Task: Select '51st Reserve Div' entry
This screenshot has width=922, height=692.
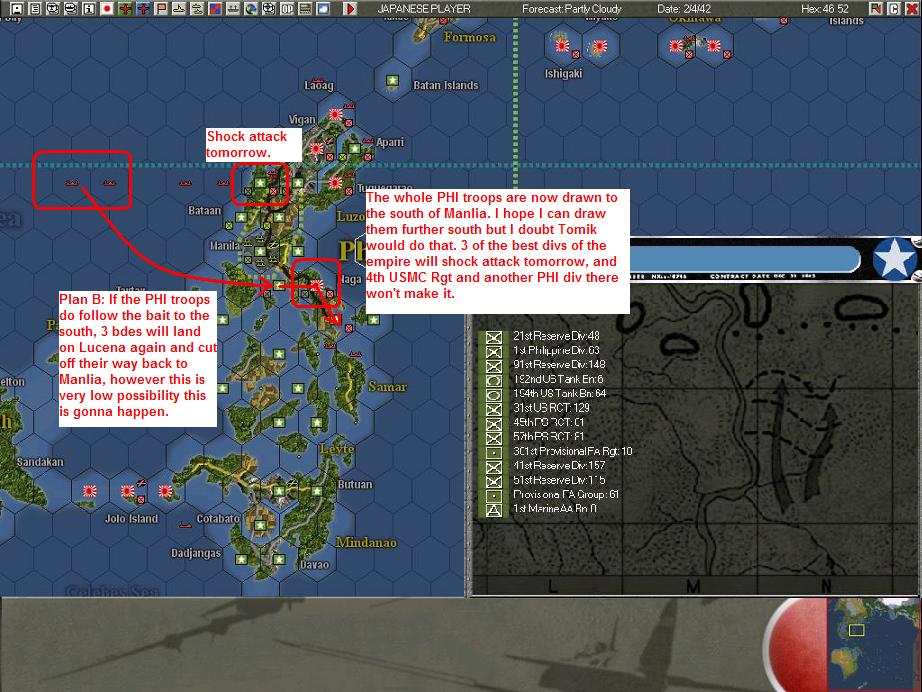Action: (x=559, y=480)
